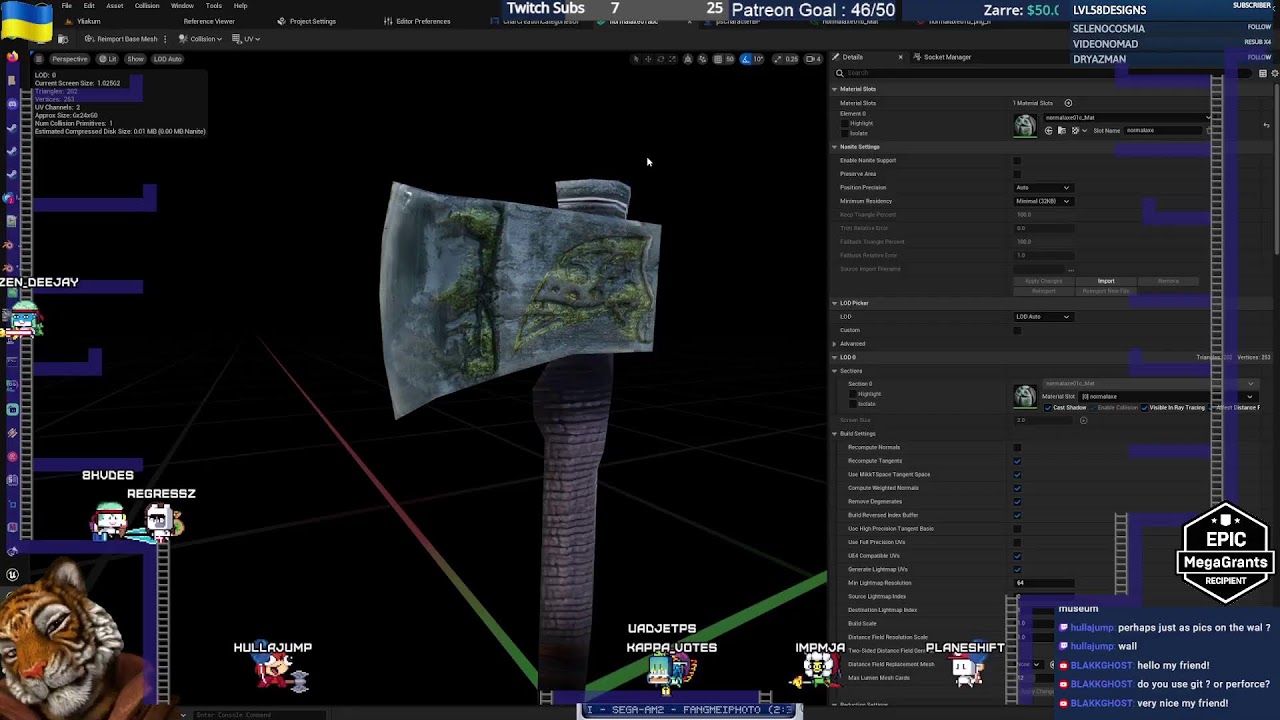
Task: Open LOD Auto dropdown in LOD Picker
Action: pyautogui.click(x=1043, y=316)
